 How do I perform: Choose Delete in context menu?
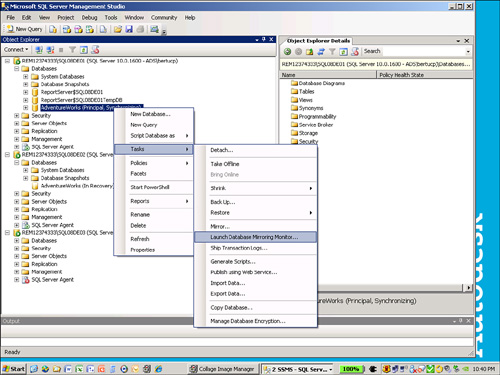(154, 226)
